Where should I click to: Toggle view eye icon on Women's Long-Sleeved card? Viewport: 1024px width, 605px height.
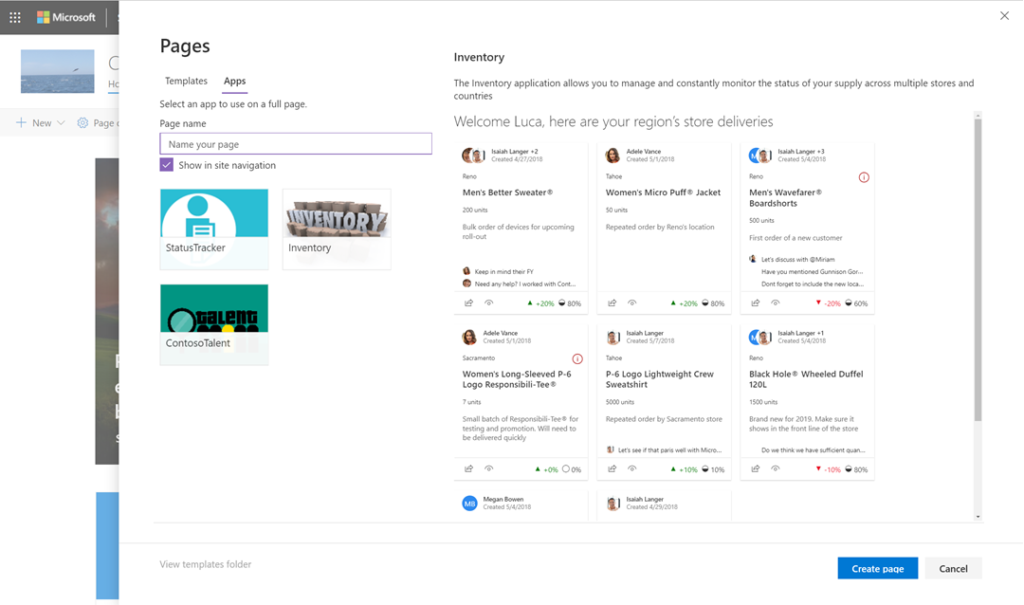489,469
